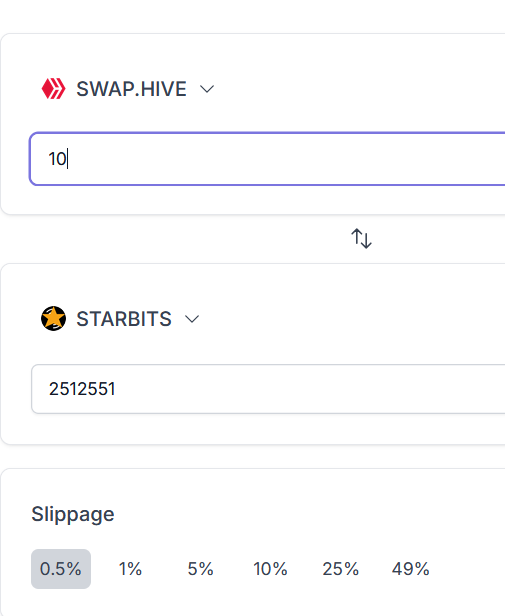This screenshot has height=616, width=505.
Task: Choose 10% slippage tolerance
Action: [x=270, y=569]
